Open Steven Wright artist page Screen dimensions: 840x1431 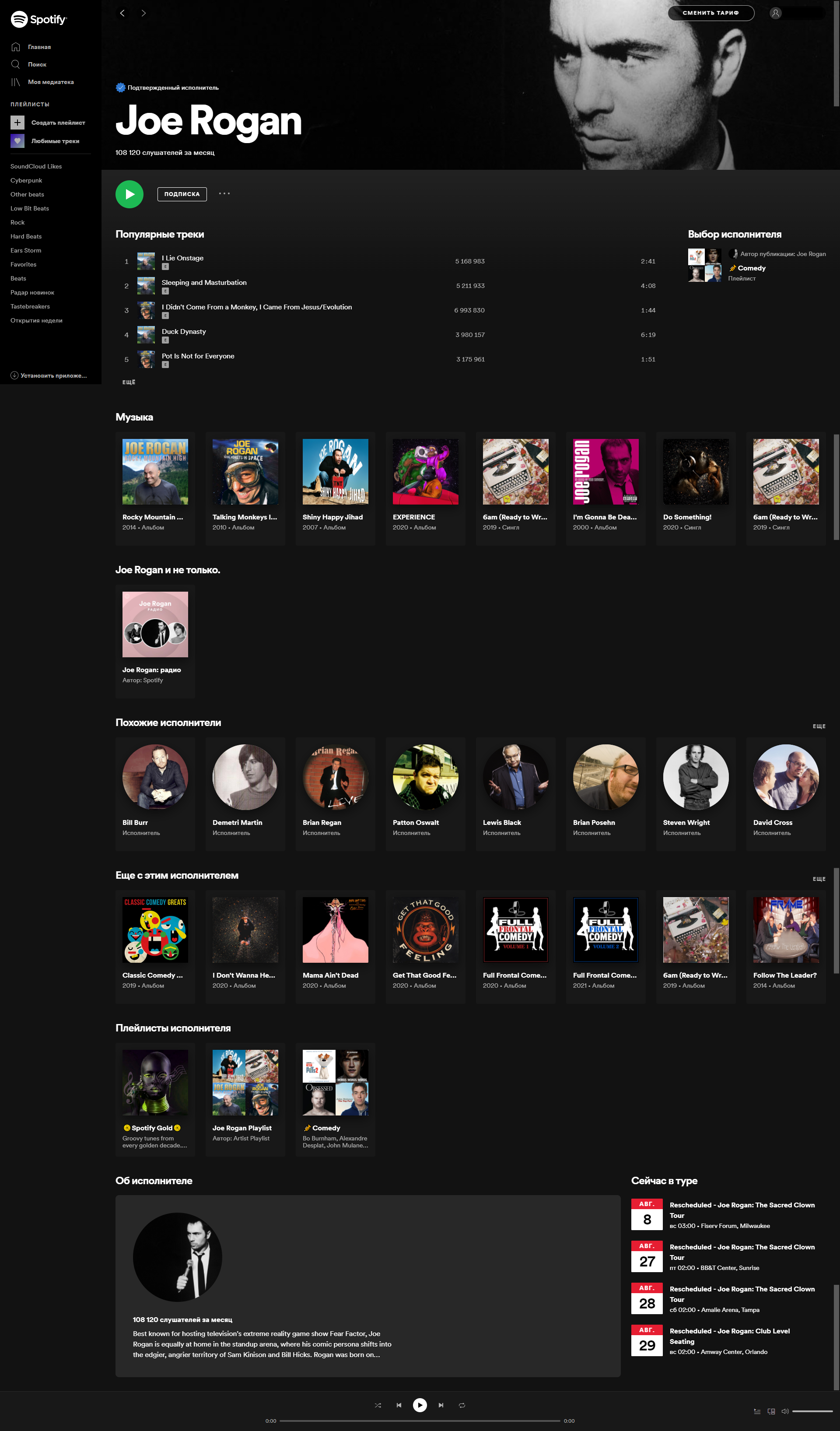[x=696, y=794]
